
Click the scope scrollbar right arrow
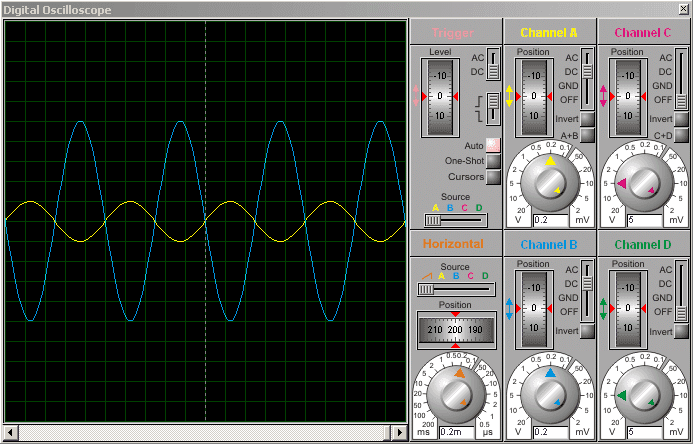(400, 433)
